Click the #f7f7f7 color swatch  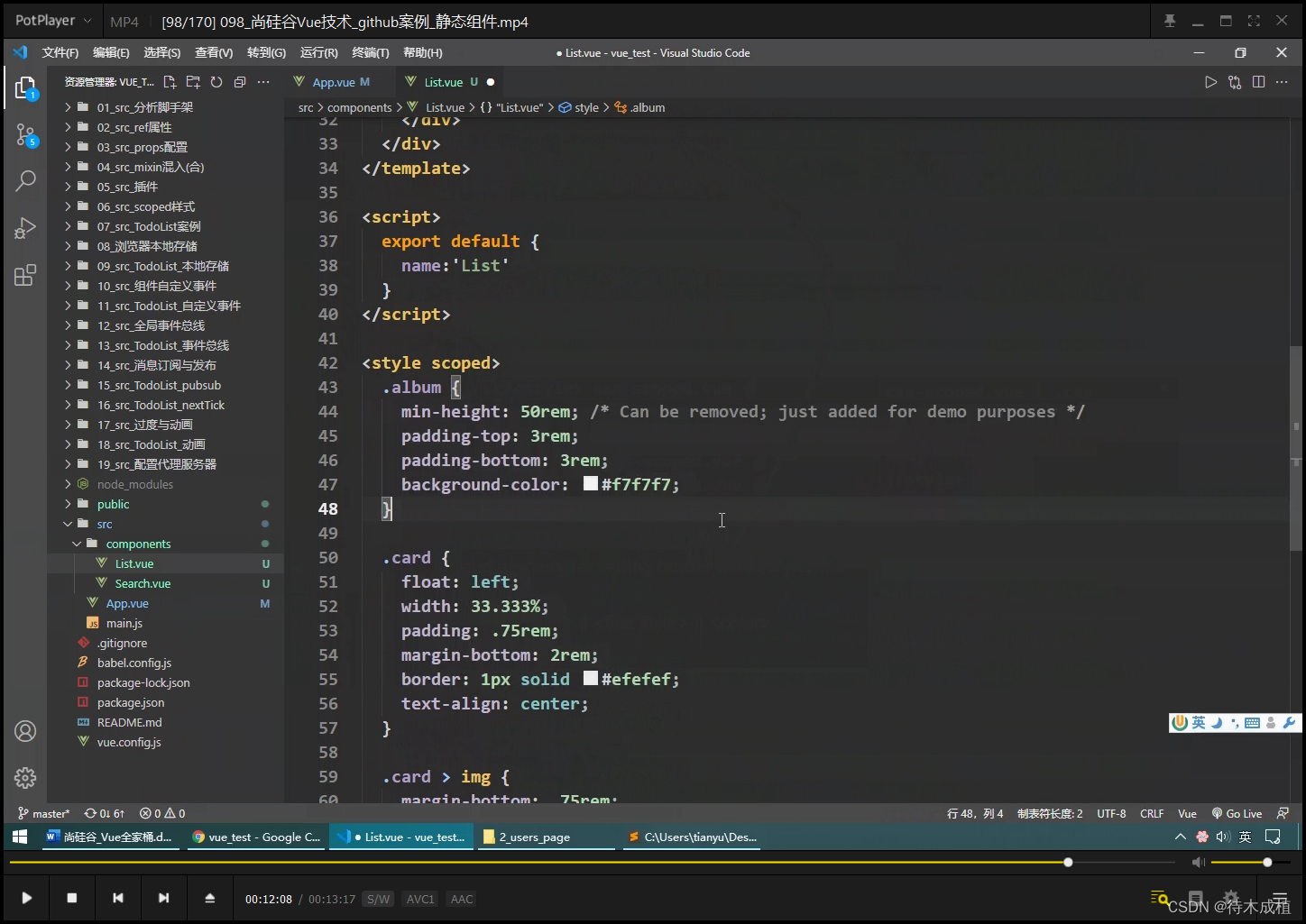(x=591, y=483)
